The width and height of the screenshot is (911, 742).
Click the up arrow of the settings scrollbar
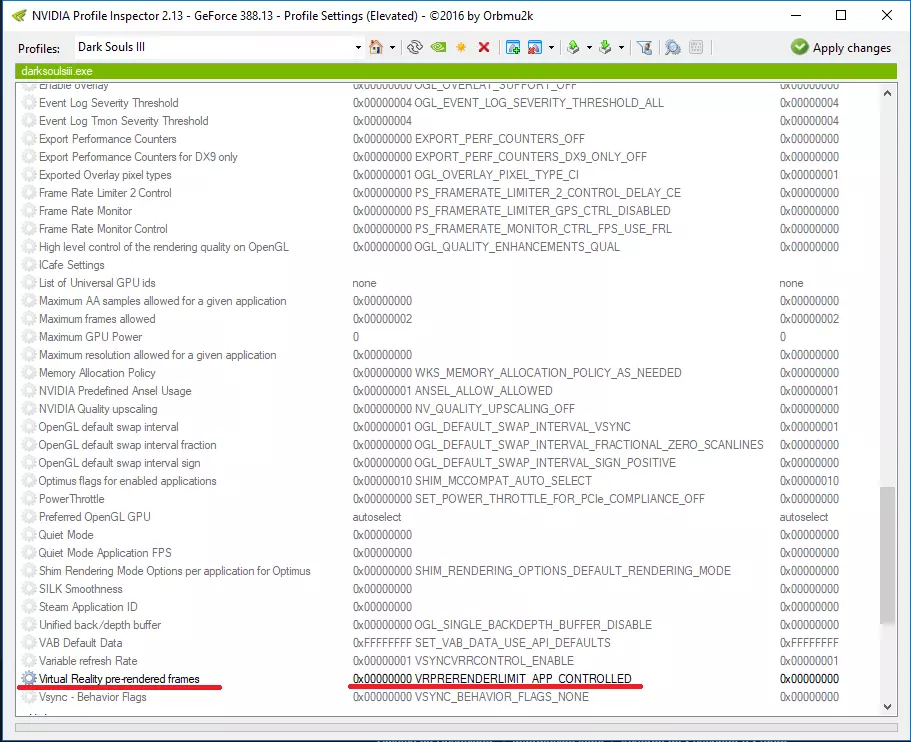click(887, 93)
